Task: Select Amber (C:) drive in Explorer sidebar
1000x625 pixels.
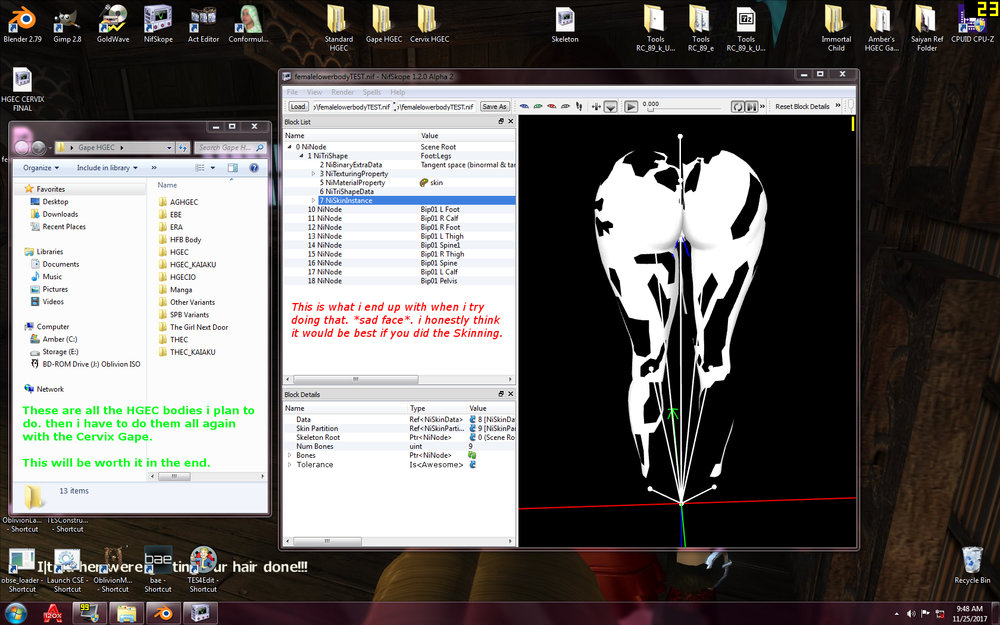Action: [x=54, y=339]
